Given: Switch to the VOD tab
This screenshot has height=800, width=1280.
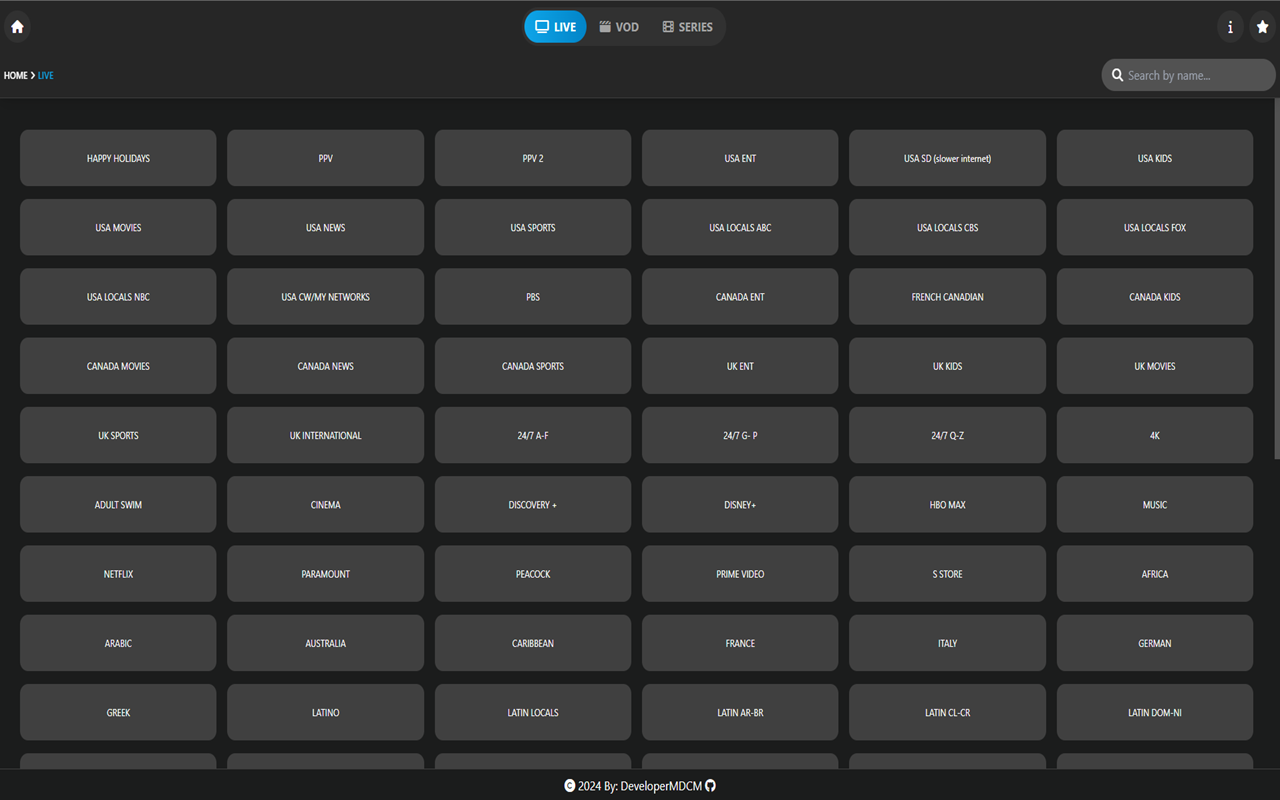Looking at the screenshot, I should [619, 27].
